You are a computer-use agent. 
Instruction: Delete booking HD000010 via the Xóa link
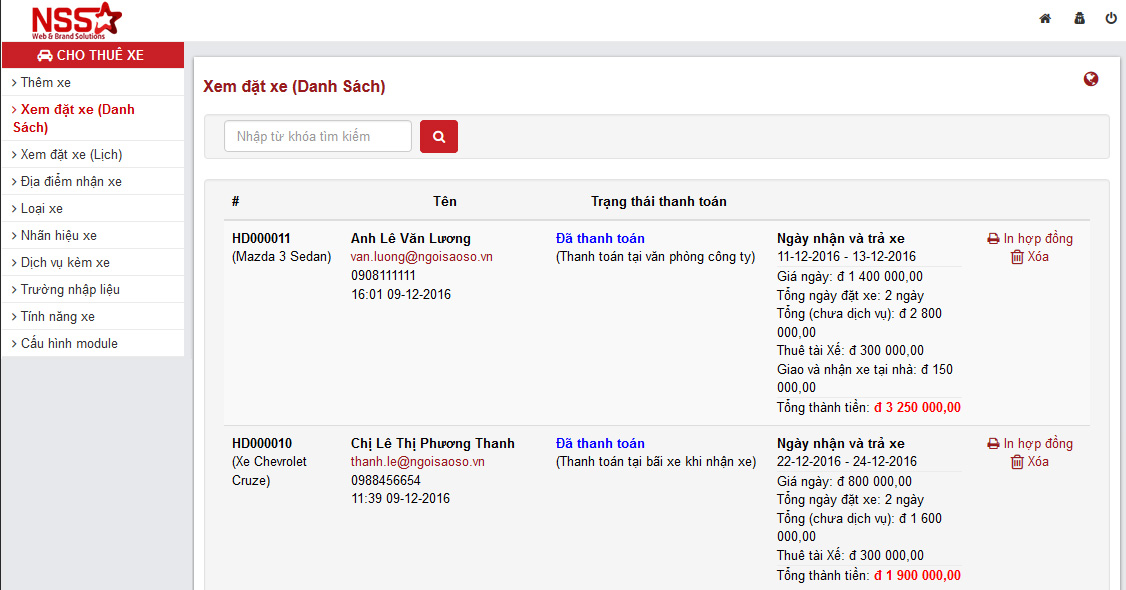[1030, 462]
